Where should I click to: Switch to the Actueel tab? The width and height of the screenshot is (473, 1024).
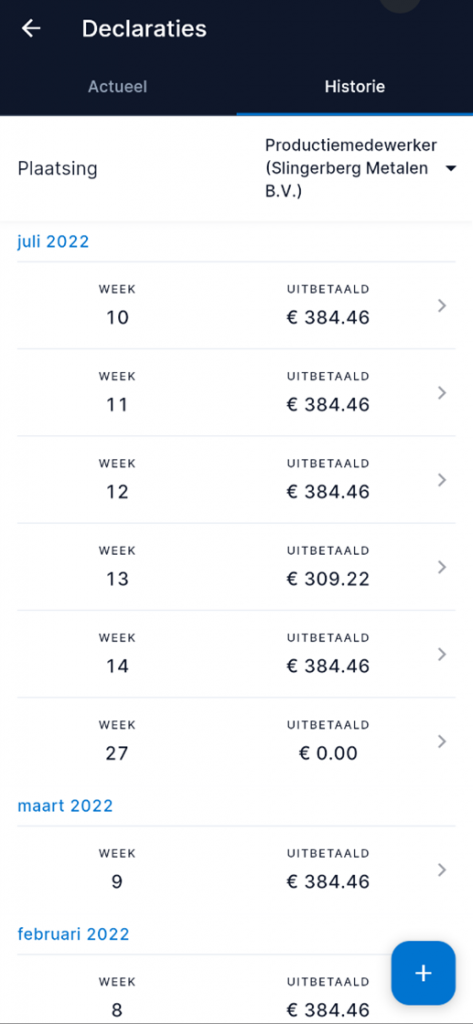pos(118,86)
